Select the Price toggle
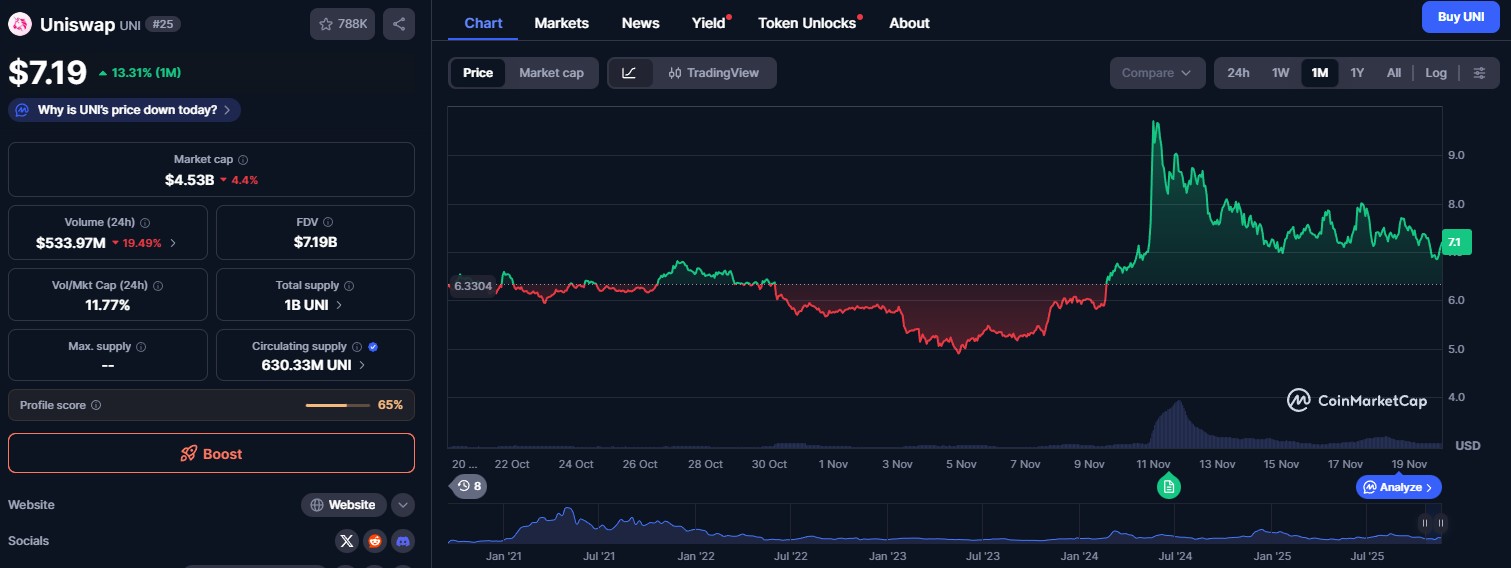The width and height of the screenshot is (1511, 568). 478,73
